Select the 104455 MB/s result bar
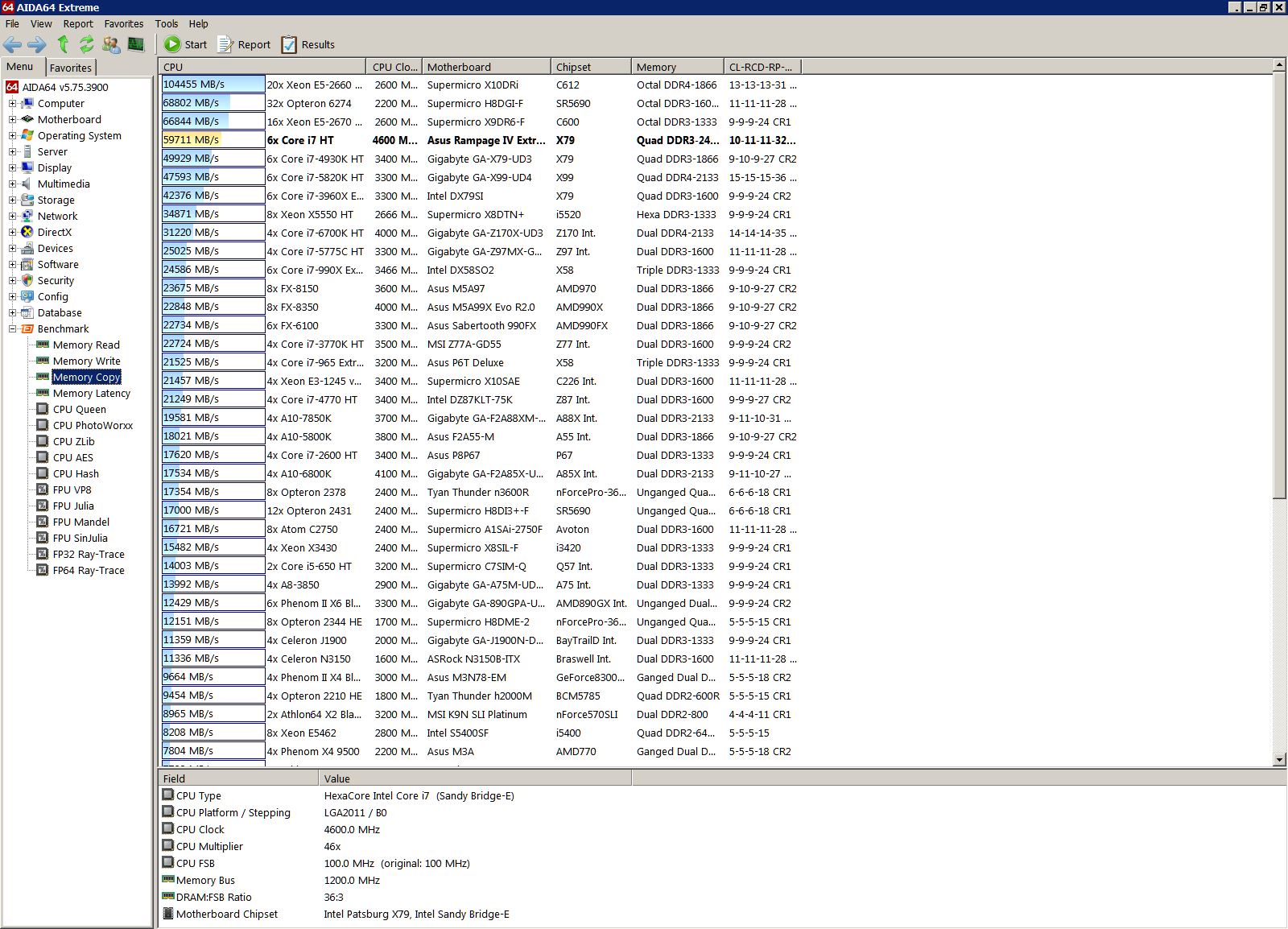 click(213, 84)
